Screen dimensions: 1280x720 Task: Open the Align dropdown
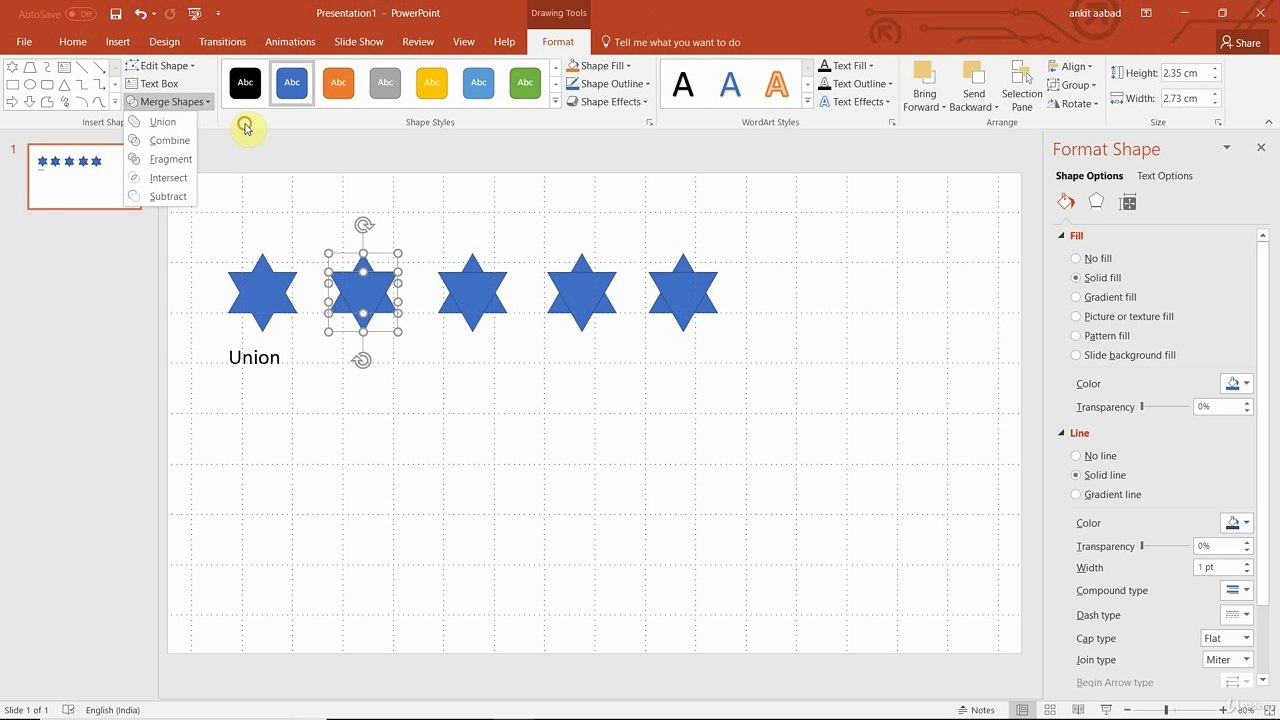[x=1070, y=67]
